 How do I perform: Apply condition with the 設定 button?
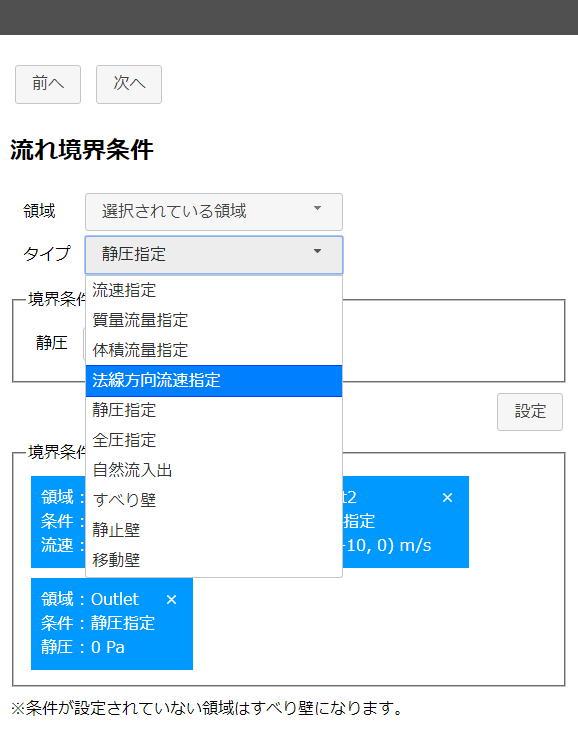(530, 412)
